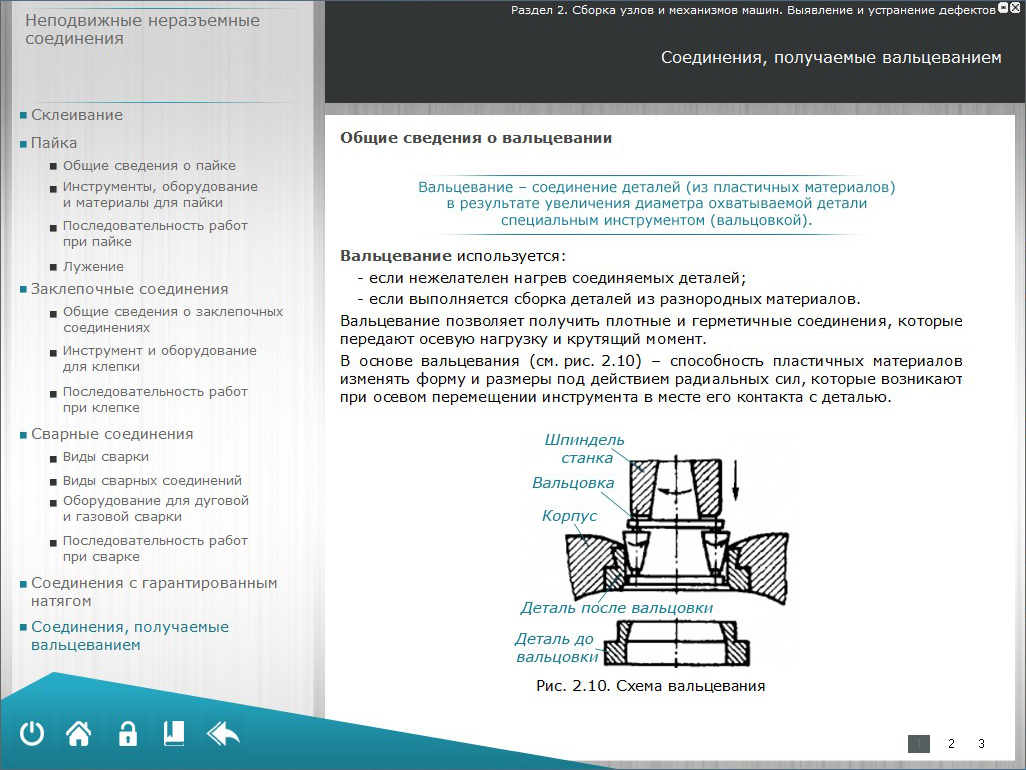
Task: Open the book glossary icon
Action: coord(174,733)
